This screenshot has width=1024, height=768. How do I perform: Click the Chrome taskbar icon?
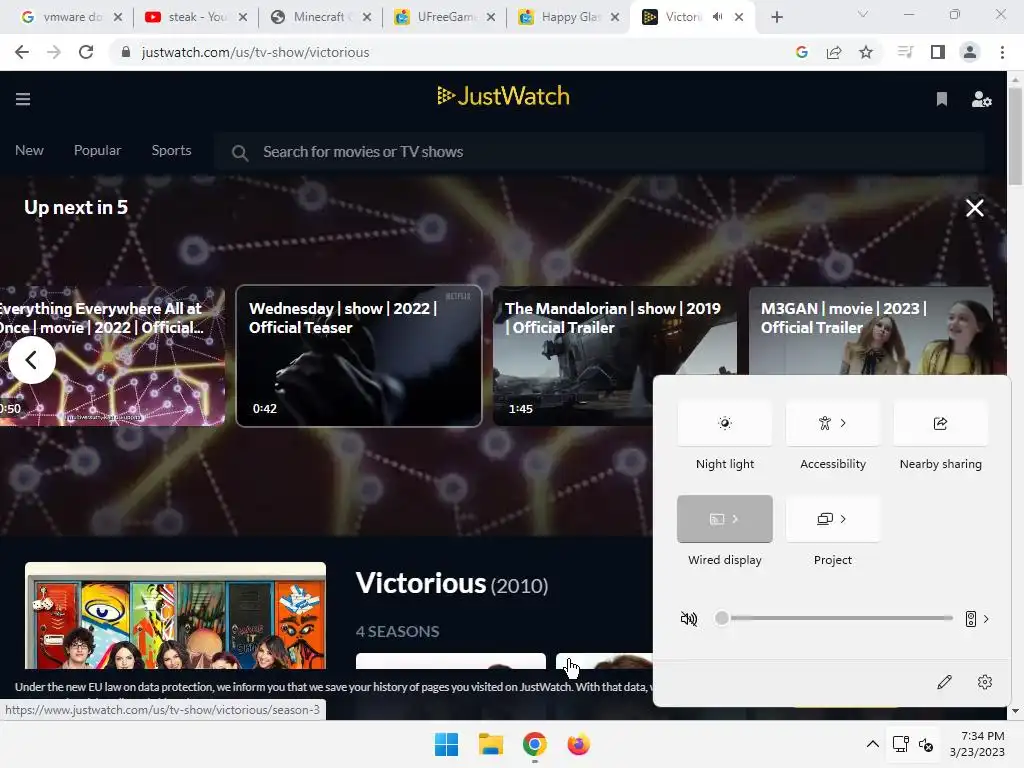534,744
